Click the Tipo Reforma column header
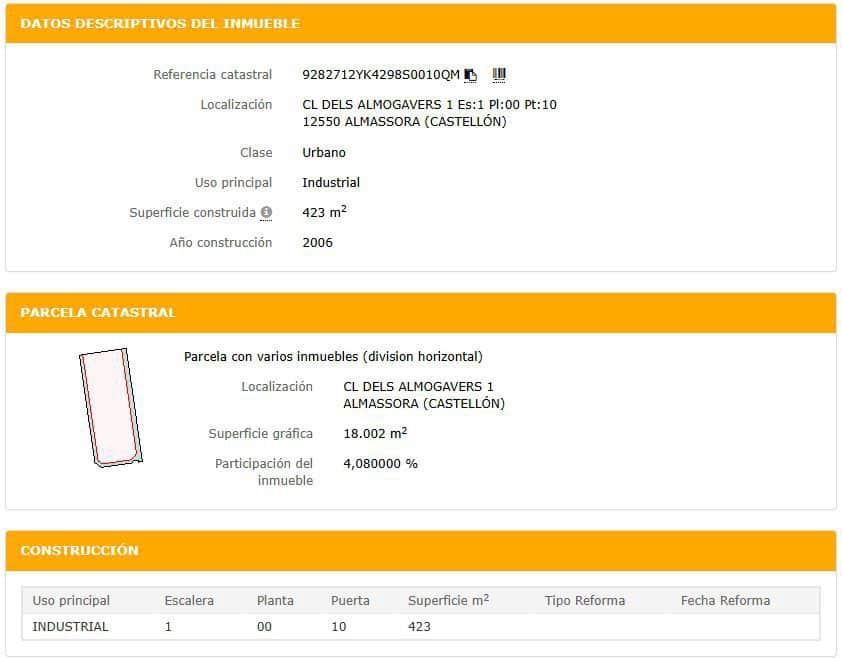The width and height of the screenshot is (842, 658). point(584,600)
